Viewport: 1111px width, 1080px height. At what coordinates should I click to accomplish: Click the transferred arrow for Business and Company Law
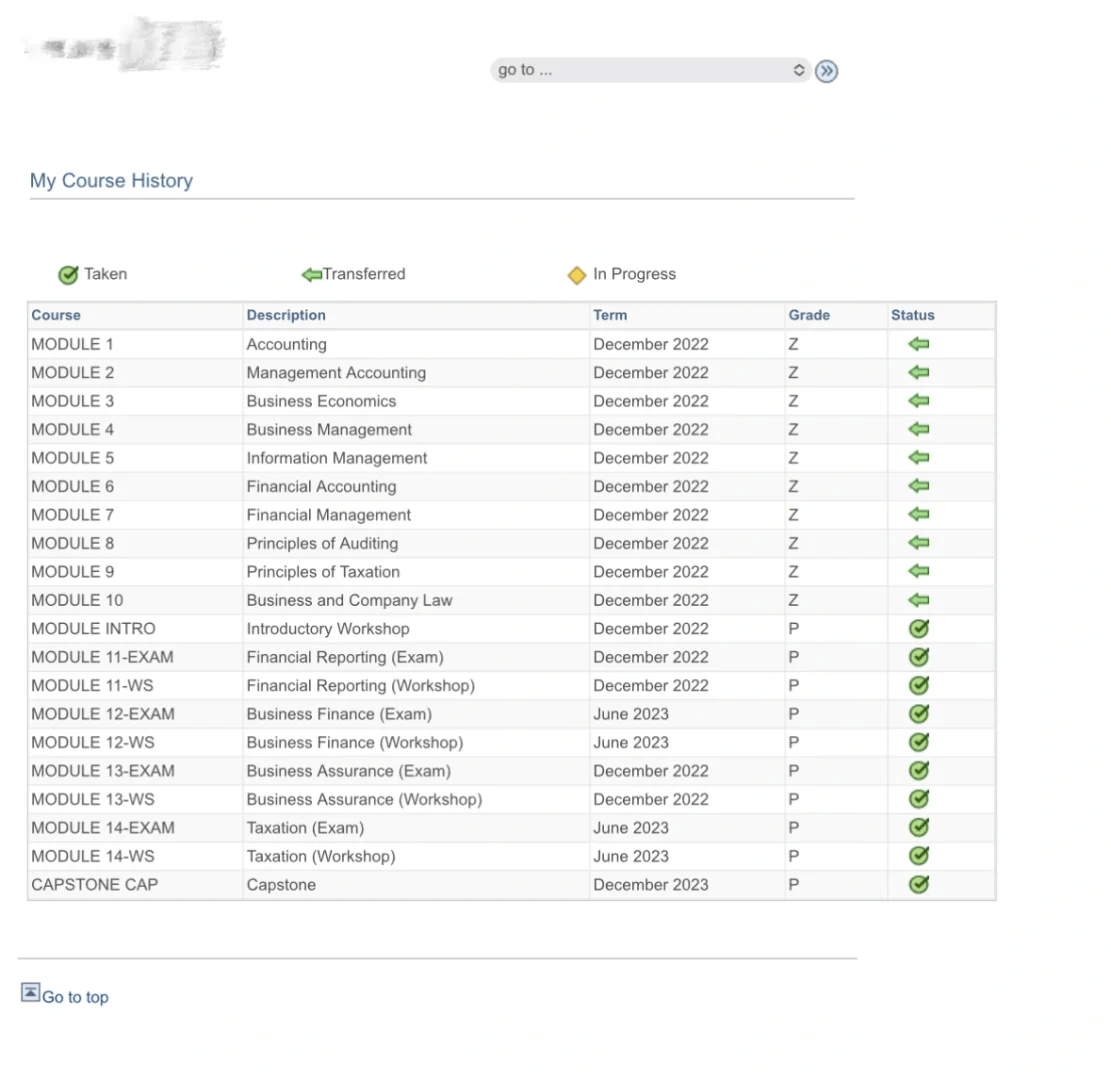tap(919, 600)
